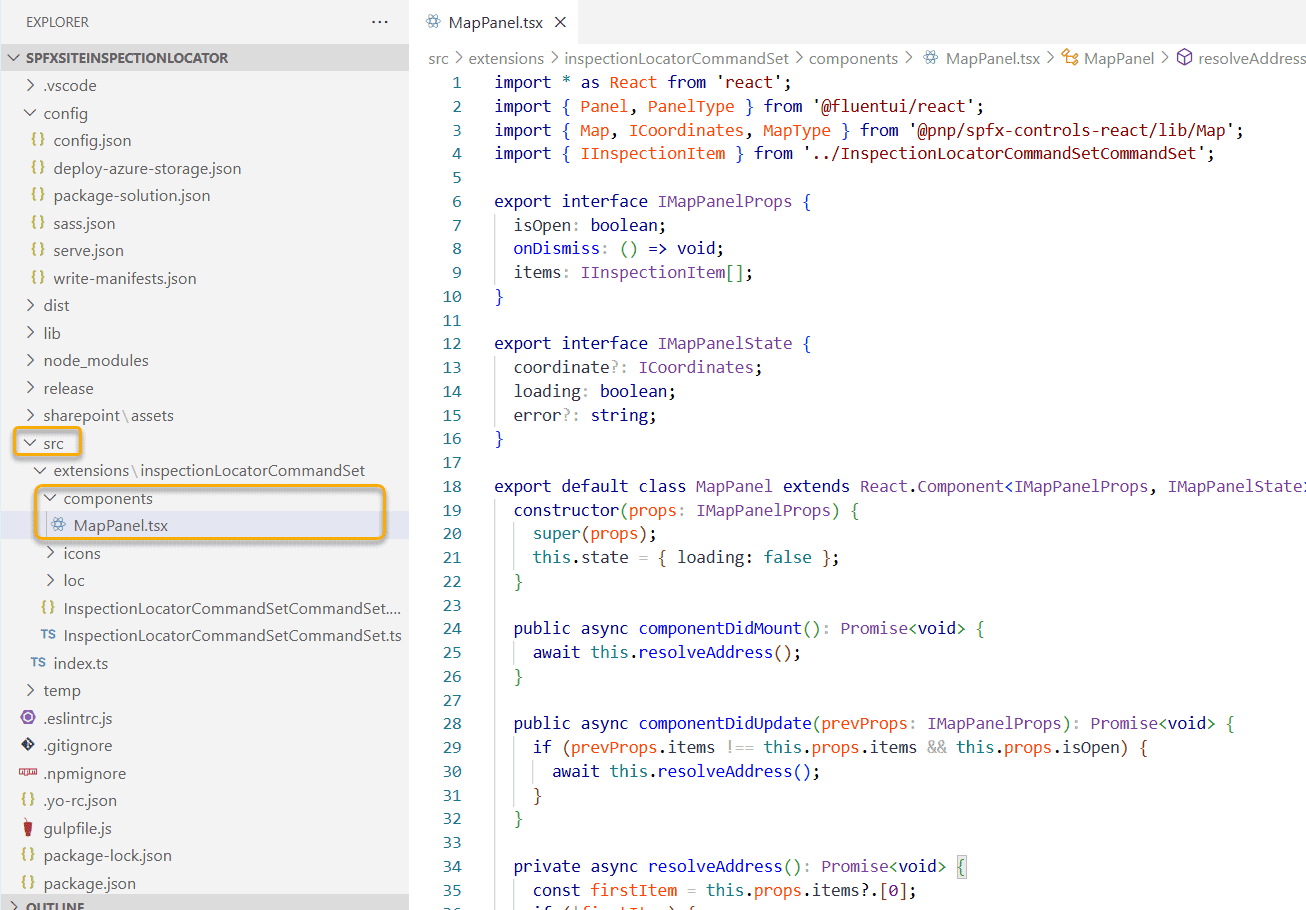This screenshot has height=910, width=1306.
Task: Open Explorer more actions ellipsis menu
Action: click(x=380, y=21)
